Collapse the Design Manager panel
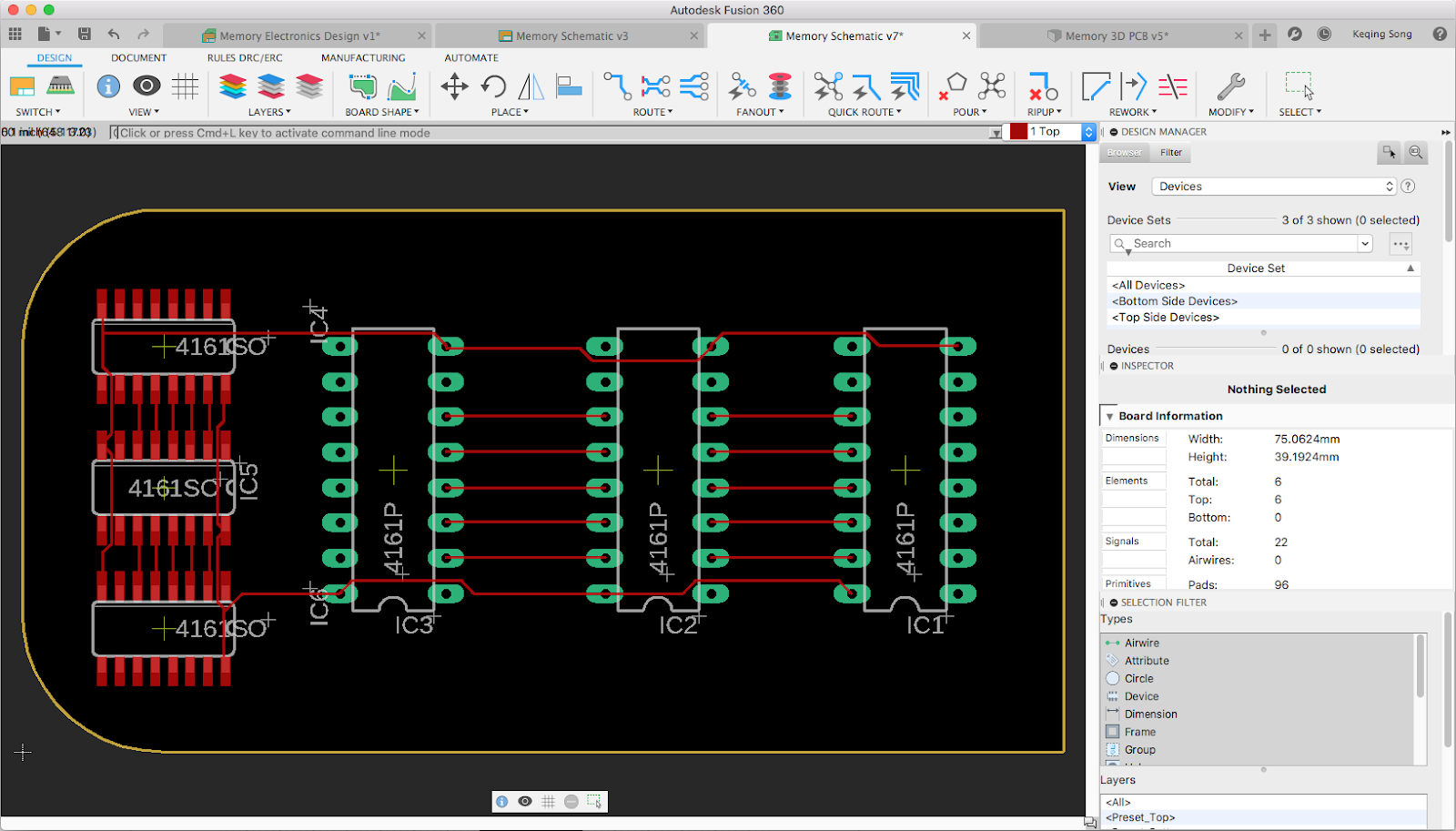The image size is (1456, 831). 1115,132
